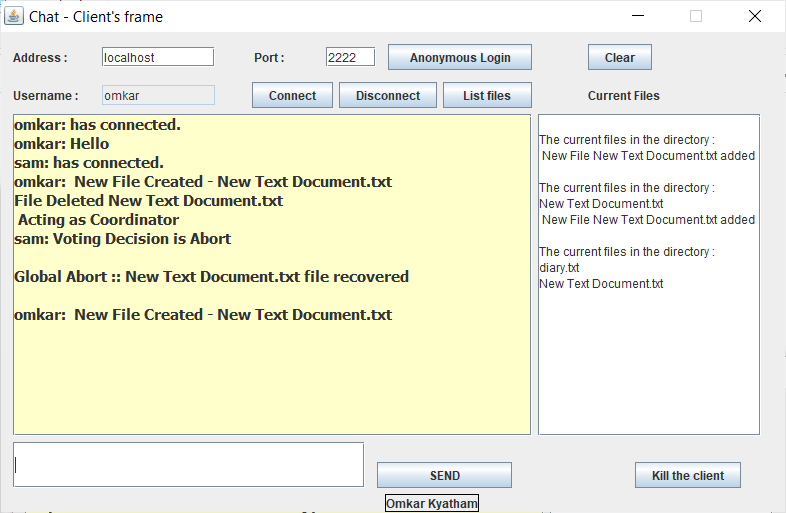This screenshot has width=786, height=513.
Task: Click the Username field containing omkar
Action: pyautogui.click(x=158, y=95)
